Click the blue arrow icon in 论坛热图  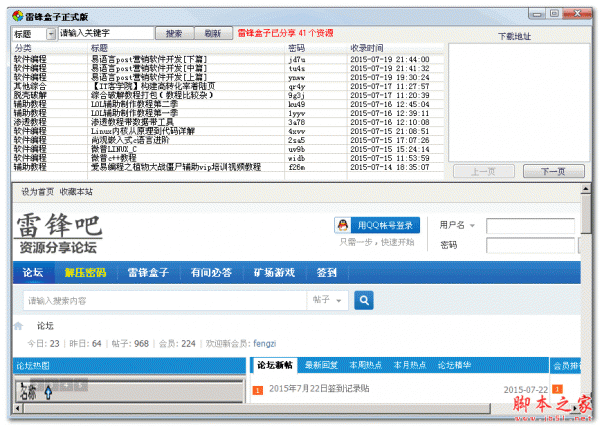[48, 392]
